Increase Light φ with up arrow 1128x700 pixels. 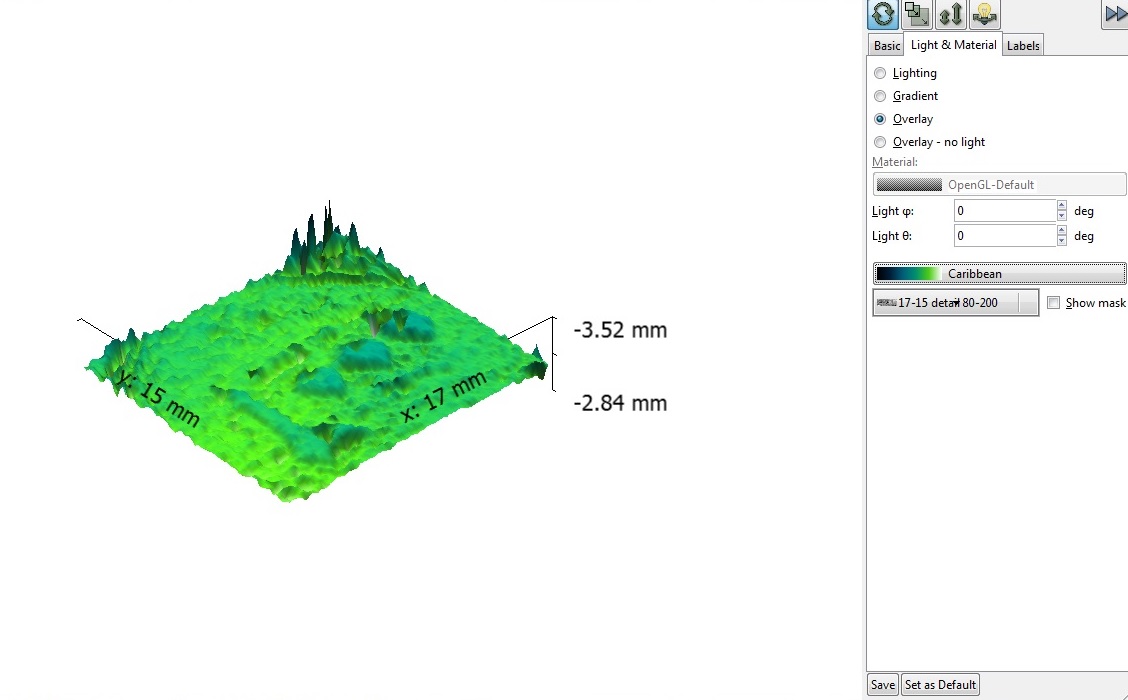coord(1062,206)
